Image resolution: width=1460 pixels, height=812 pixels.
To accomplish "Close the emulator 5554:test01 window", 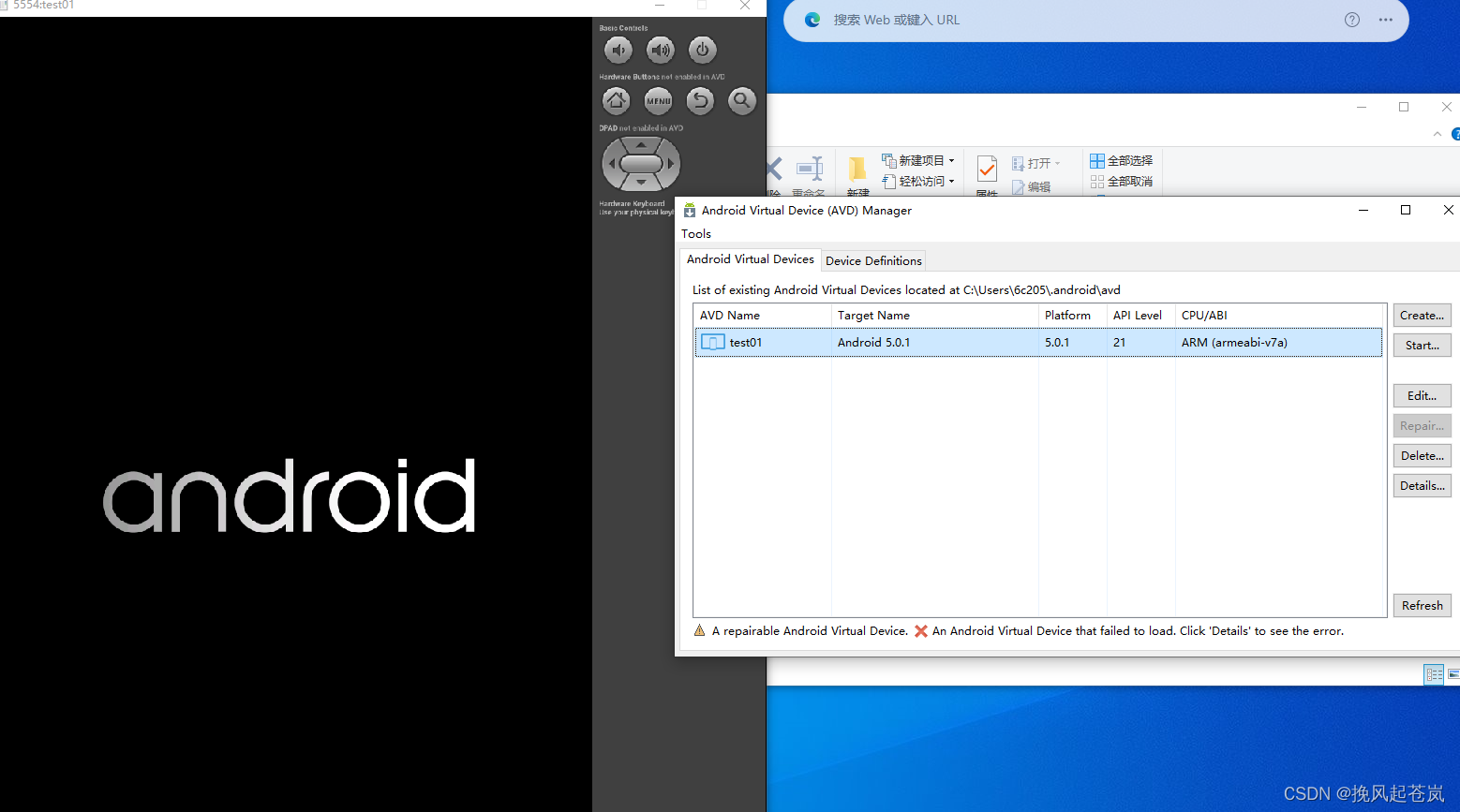I will pyautogui.click(x=745, y=6).
